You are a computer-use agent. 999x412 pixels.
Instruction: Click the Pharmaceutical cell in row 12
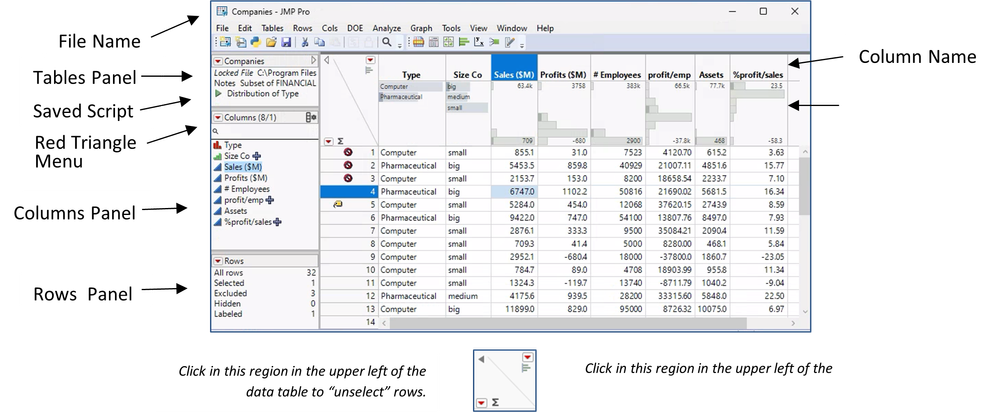(412, 296)
